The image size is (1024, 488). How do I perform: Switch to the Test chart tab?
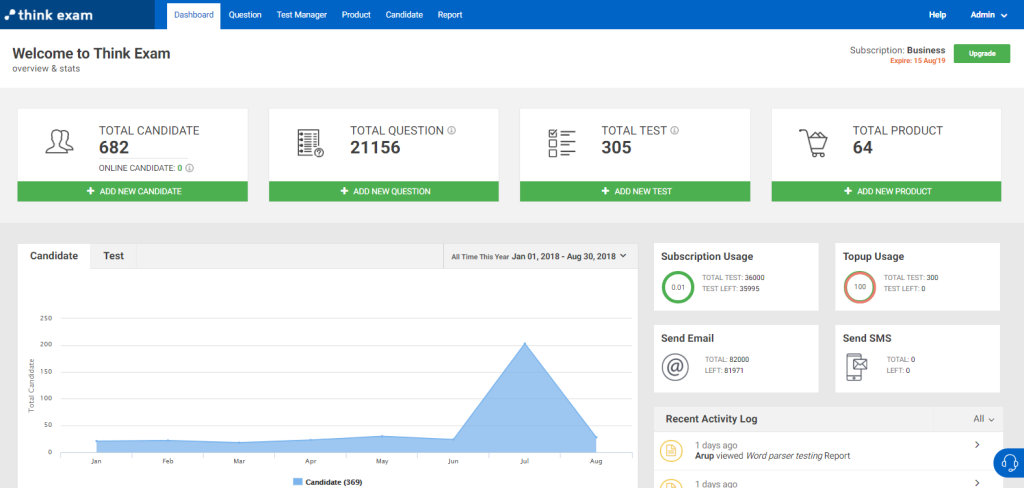(x=113, y=256)
